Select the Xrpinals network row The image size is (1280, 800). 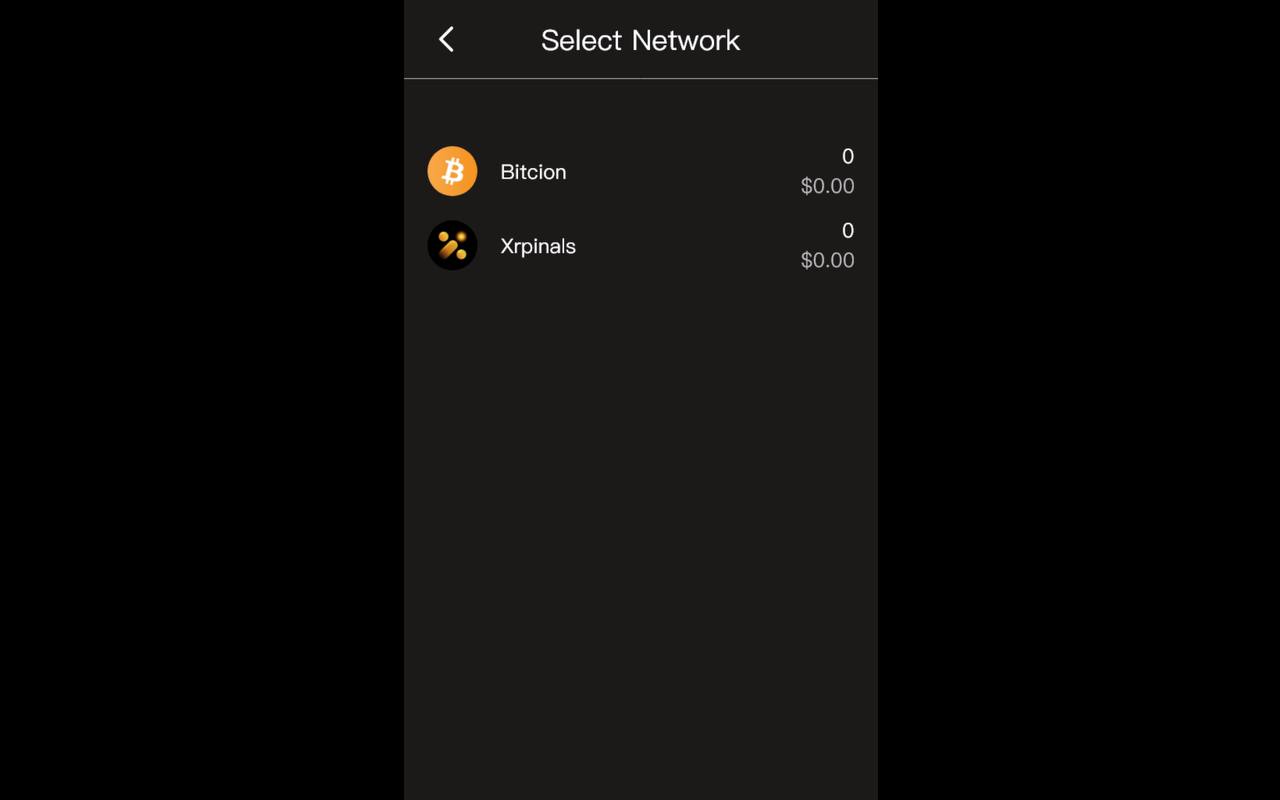[x=640, y=245]
